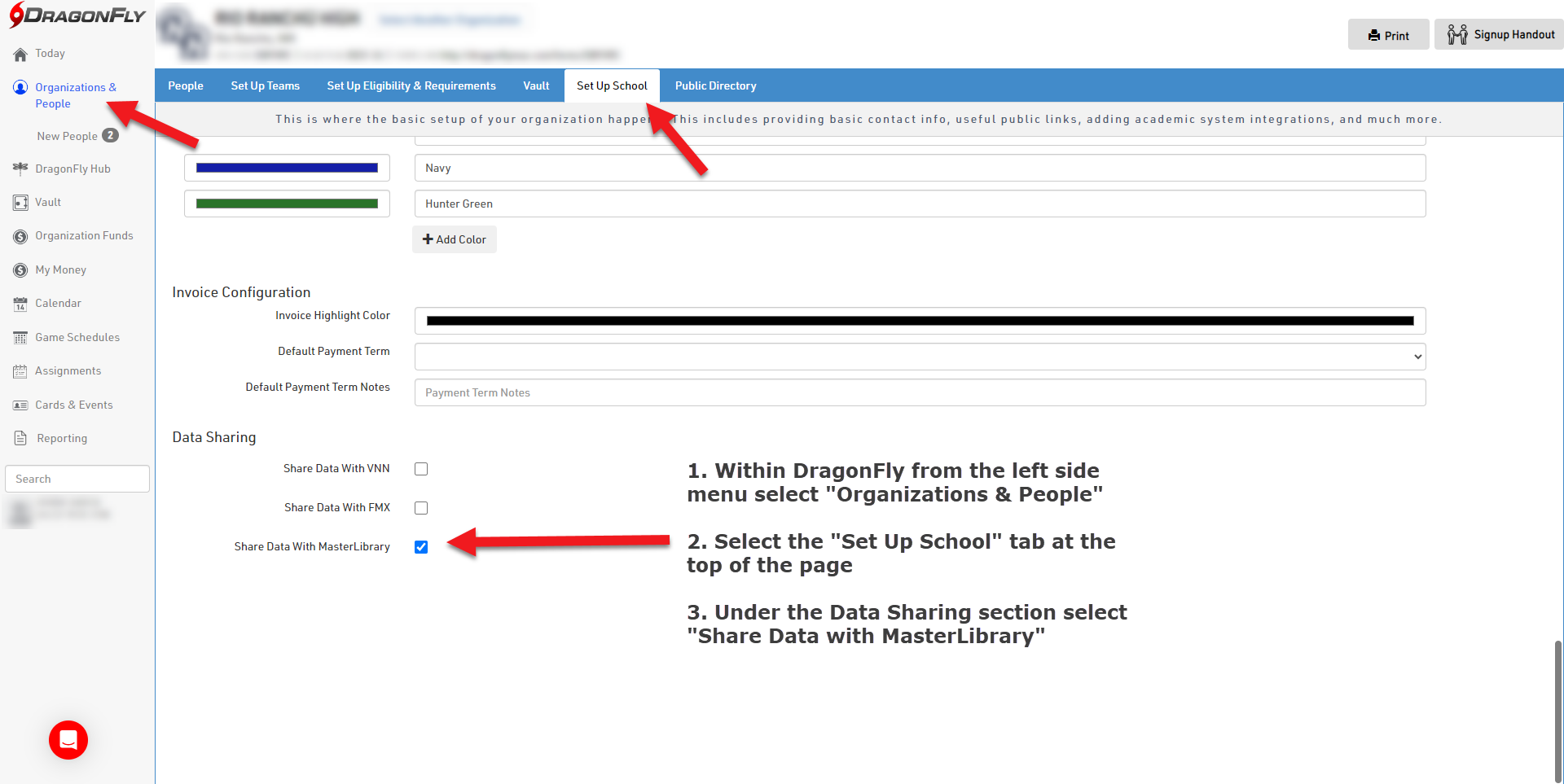Viewport: 1564px width, 784px height.
Task: Enable Share Data With VNN checkbox
Action: pos(421,469)
